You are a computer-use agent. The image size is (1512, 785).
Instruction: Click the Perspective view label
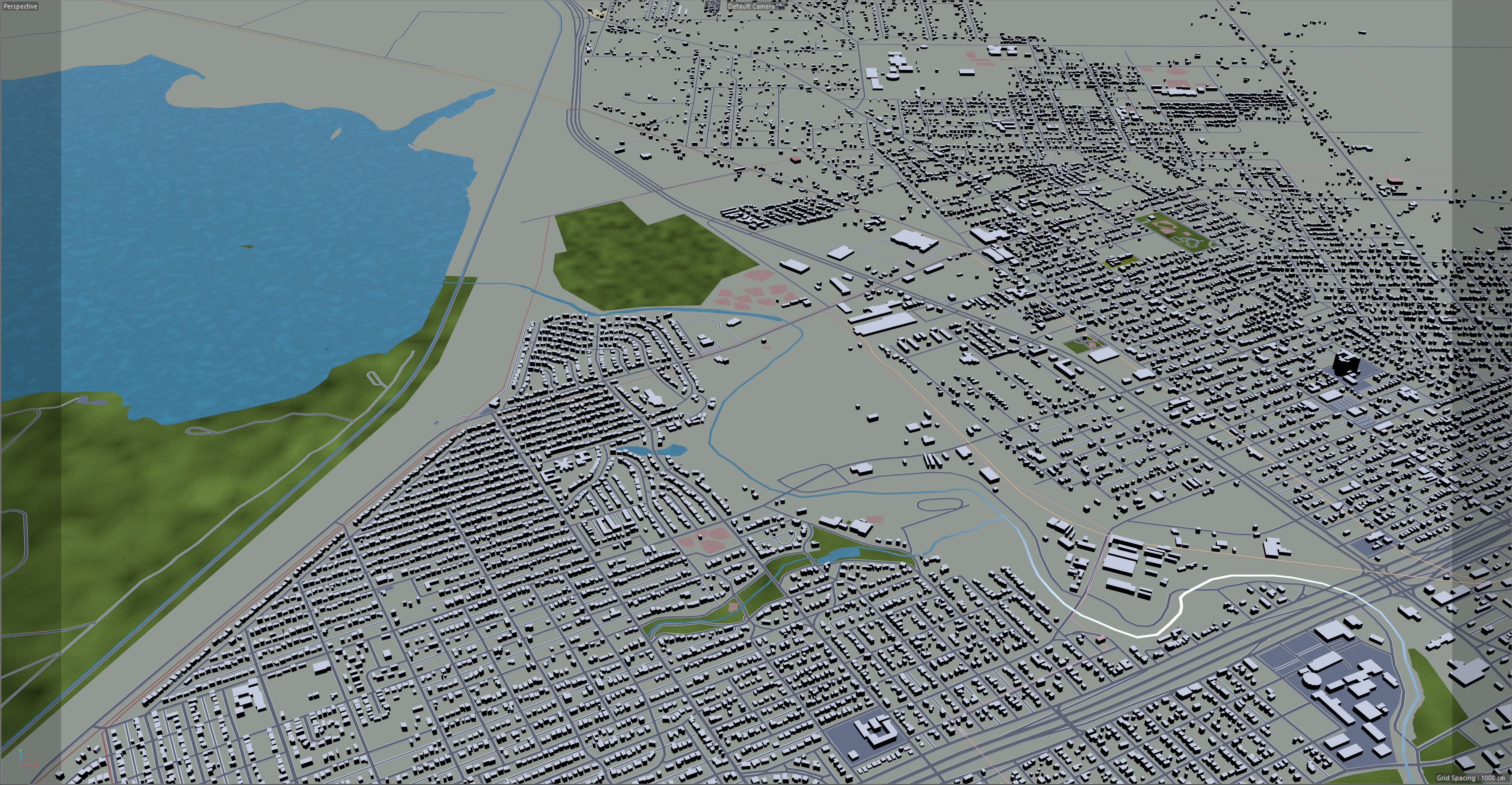[x=20, y=6]
